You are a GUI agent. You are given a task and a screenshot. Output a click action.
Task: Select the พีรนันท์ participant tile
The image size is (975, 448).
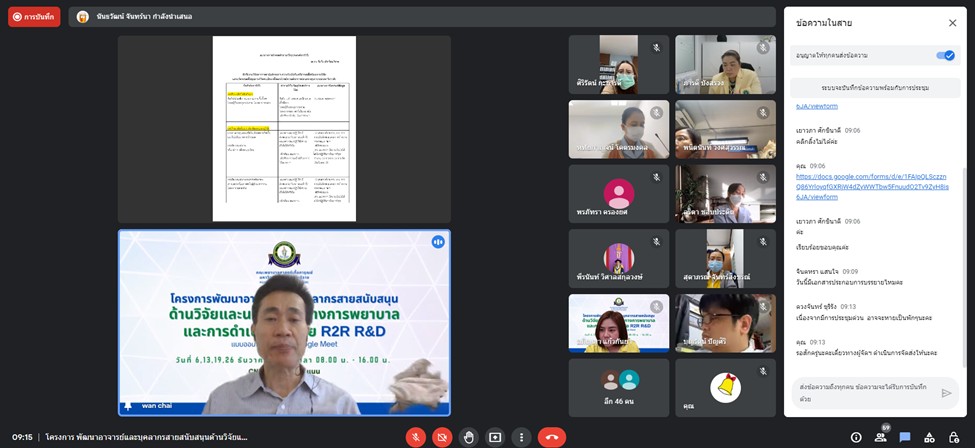click(x=619, y=258)
